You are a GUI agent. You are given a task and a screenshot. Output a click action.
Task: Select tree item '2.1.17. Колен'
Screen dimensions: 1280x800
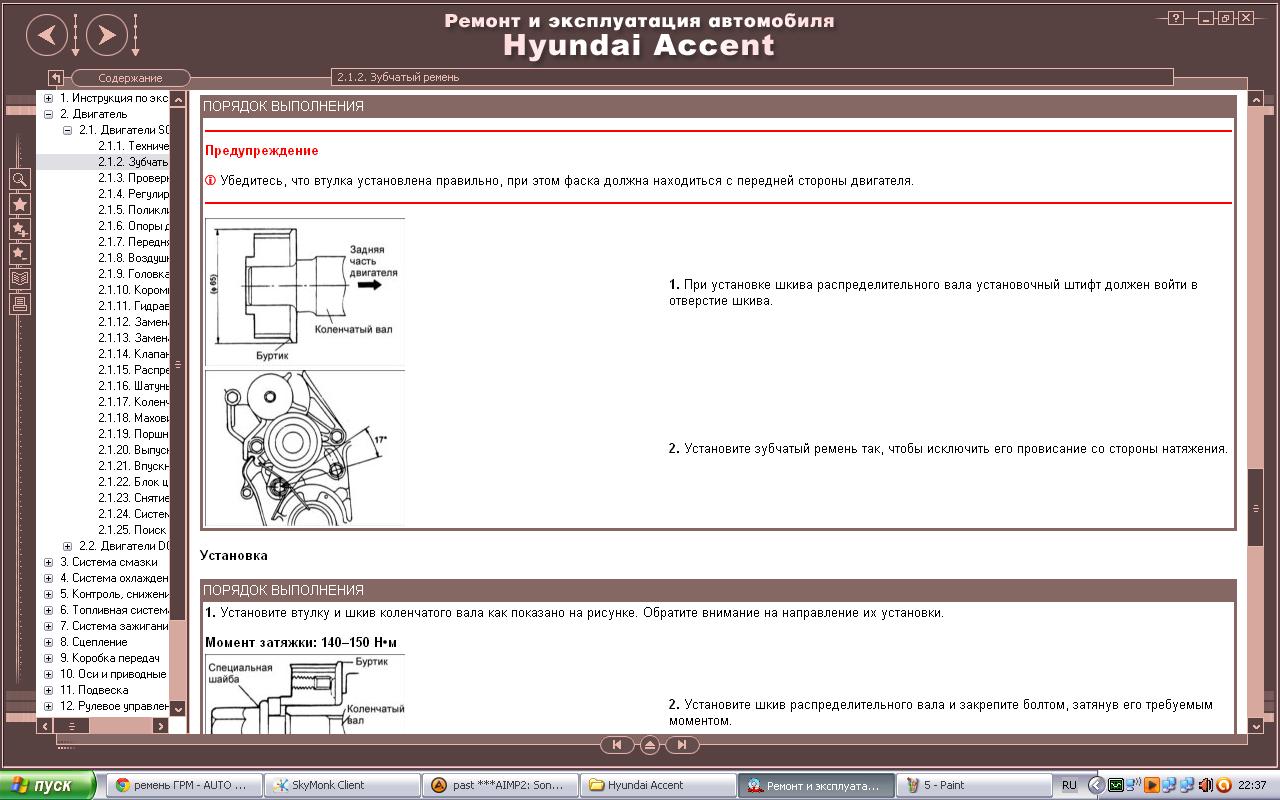[134, 402]
